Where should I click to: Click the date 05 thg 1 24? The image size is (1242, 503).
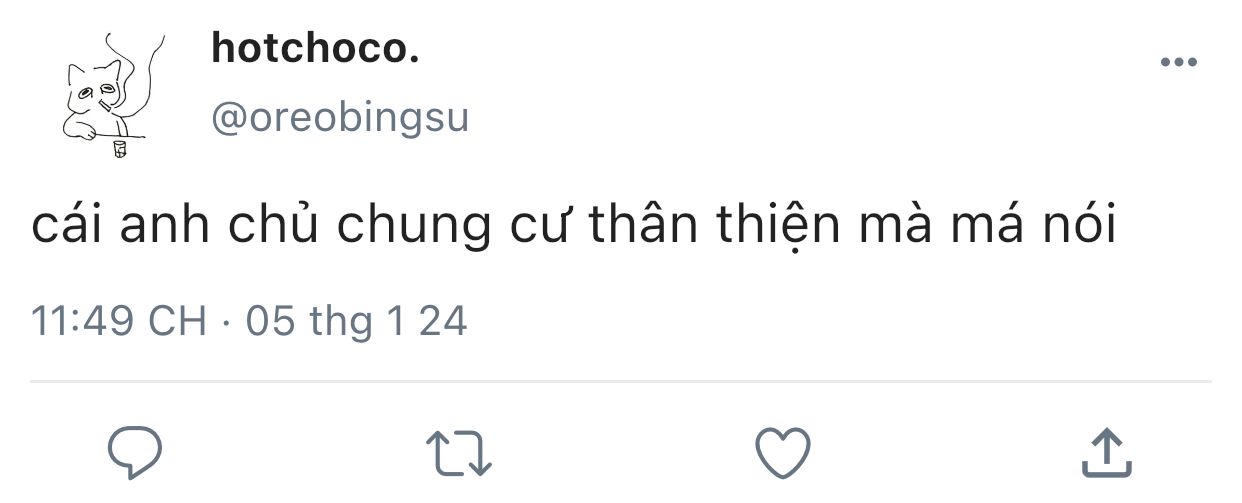coord(356,322)
